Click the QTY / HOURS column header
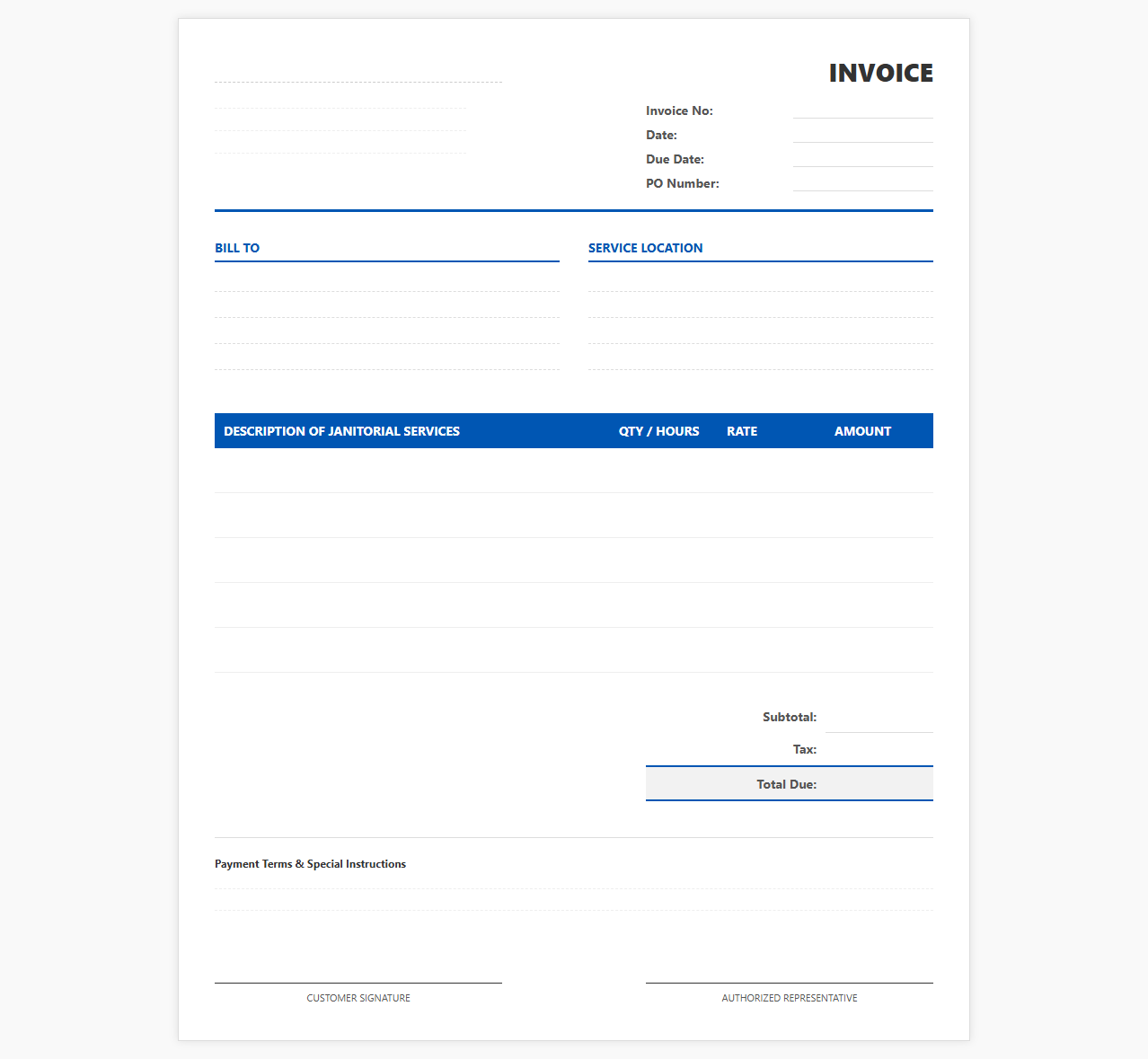The width and height of the screenshot is (1148, 1059). tap(658, 431)
